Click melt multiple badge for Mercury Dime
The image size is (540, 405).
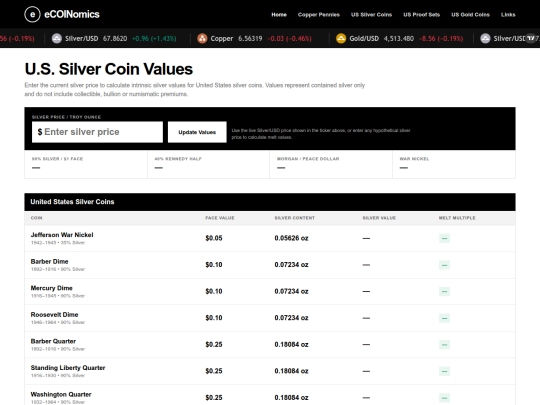[x=444, y=291]
